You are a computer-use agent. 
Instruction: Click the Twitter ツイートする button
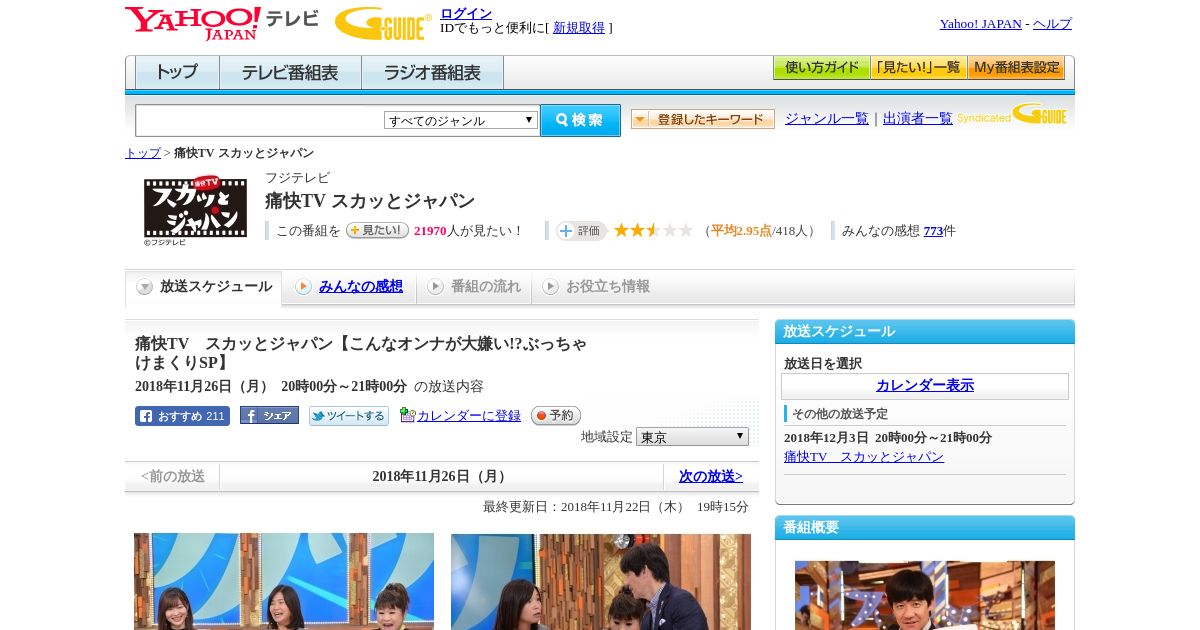[348, 416]
